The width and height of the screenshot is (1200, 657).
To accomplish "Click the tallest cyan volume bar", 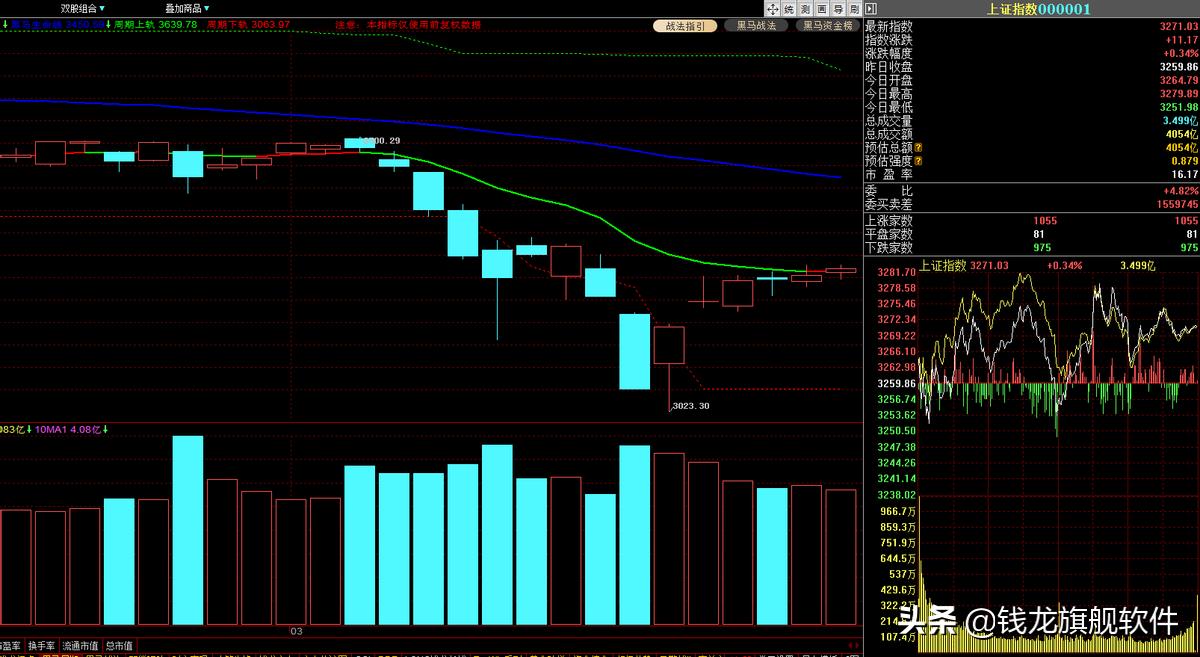I will point(188,530).
